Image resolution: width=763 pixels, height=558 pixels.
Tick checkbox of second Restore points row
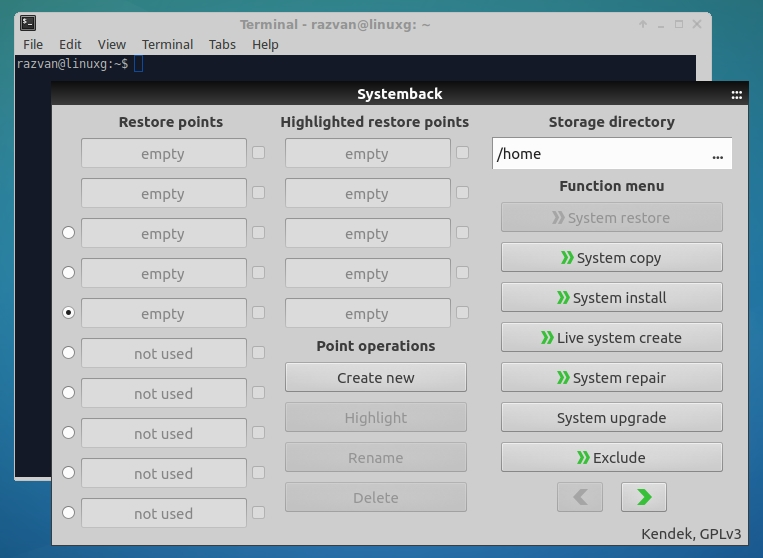tap(258, 193)
